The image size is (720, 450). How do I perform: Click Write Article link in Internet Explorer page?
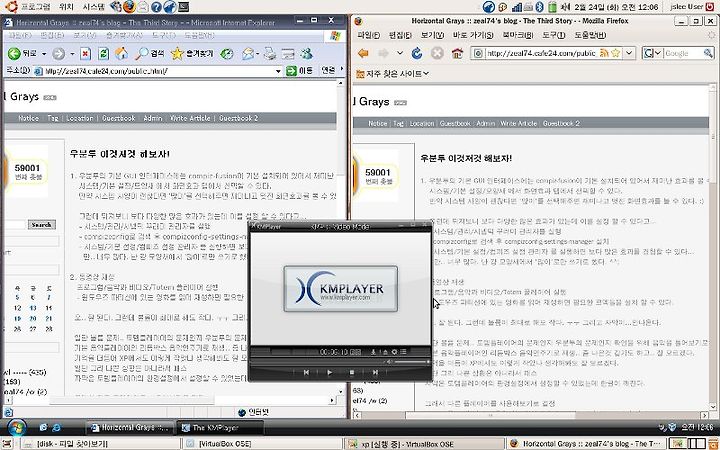190,118
